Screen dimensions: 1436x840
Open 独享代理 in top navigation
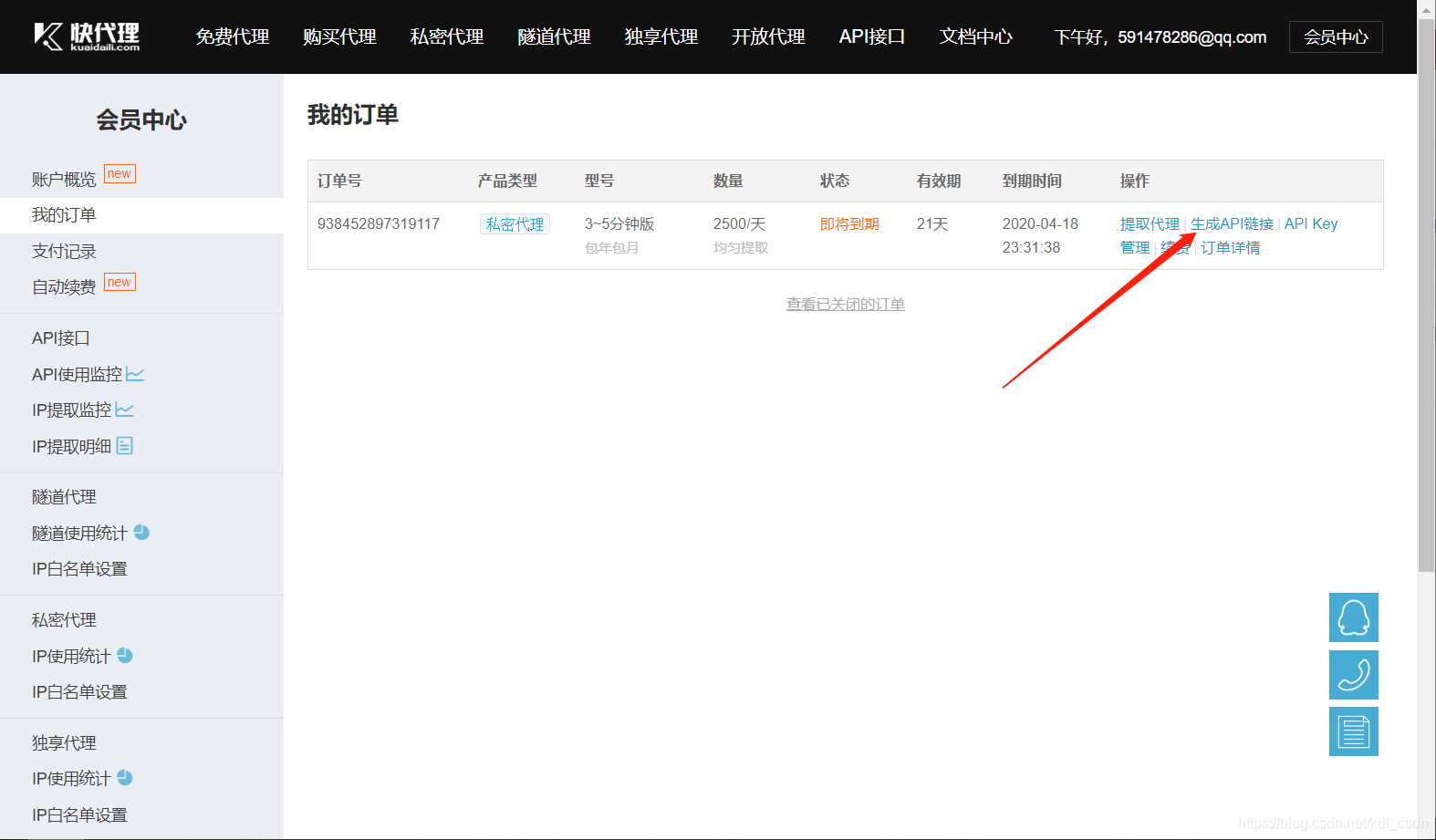coord(661,36)
